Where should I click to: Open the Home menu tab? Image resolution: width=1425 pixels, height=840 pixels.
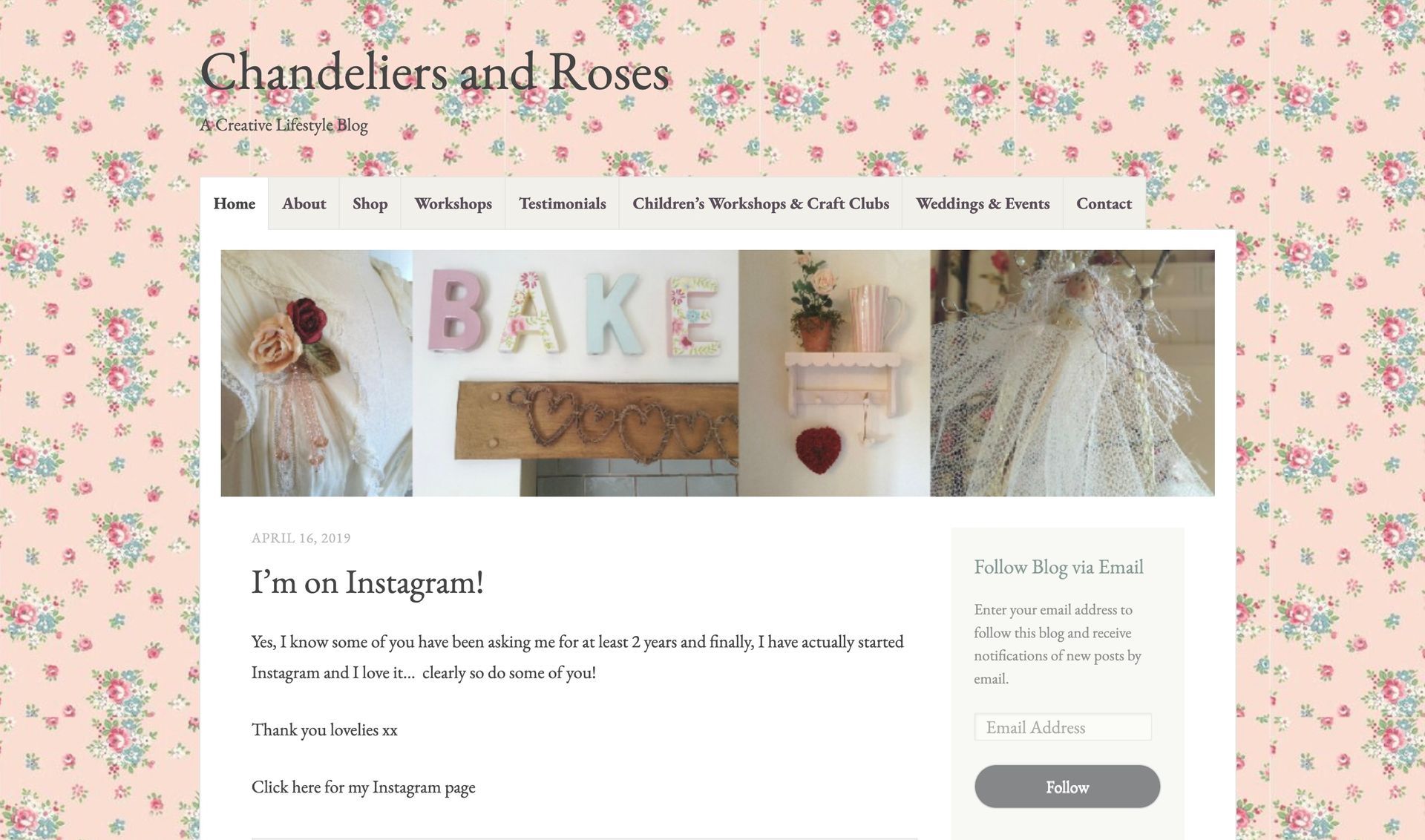[x=234, y=203]
